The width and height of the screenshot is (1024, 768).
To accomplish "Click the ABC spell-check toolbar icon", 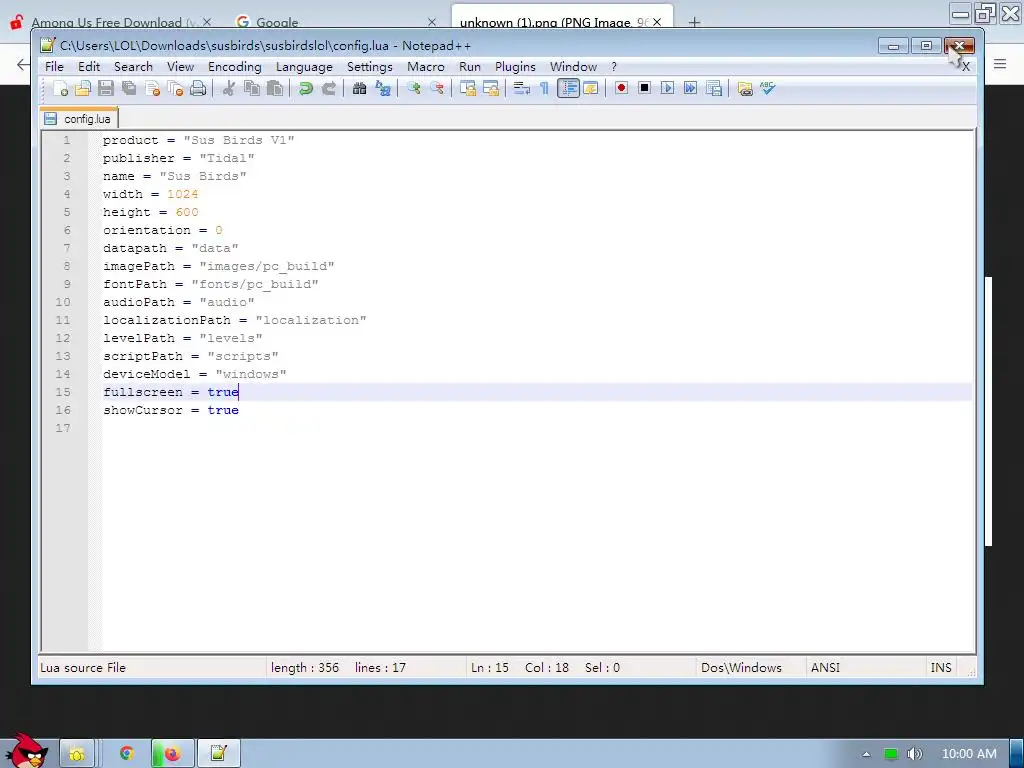I will tap(767, 88).
